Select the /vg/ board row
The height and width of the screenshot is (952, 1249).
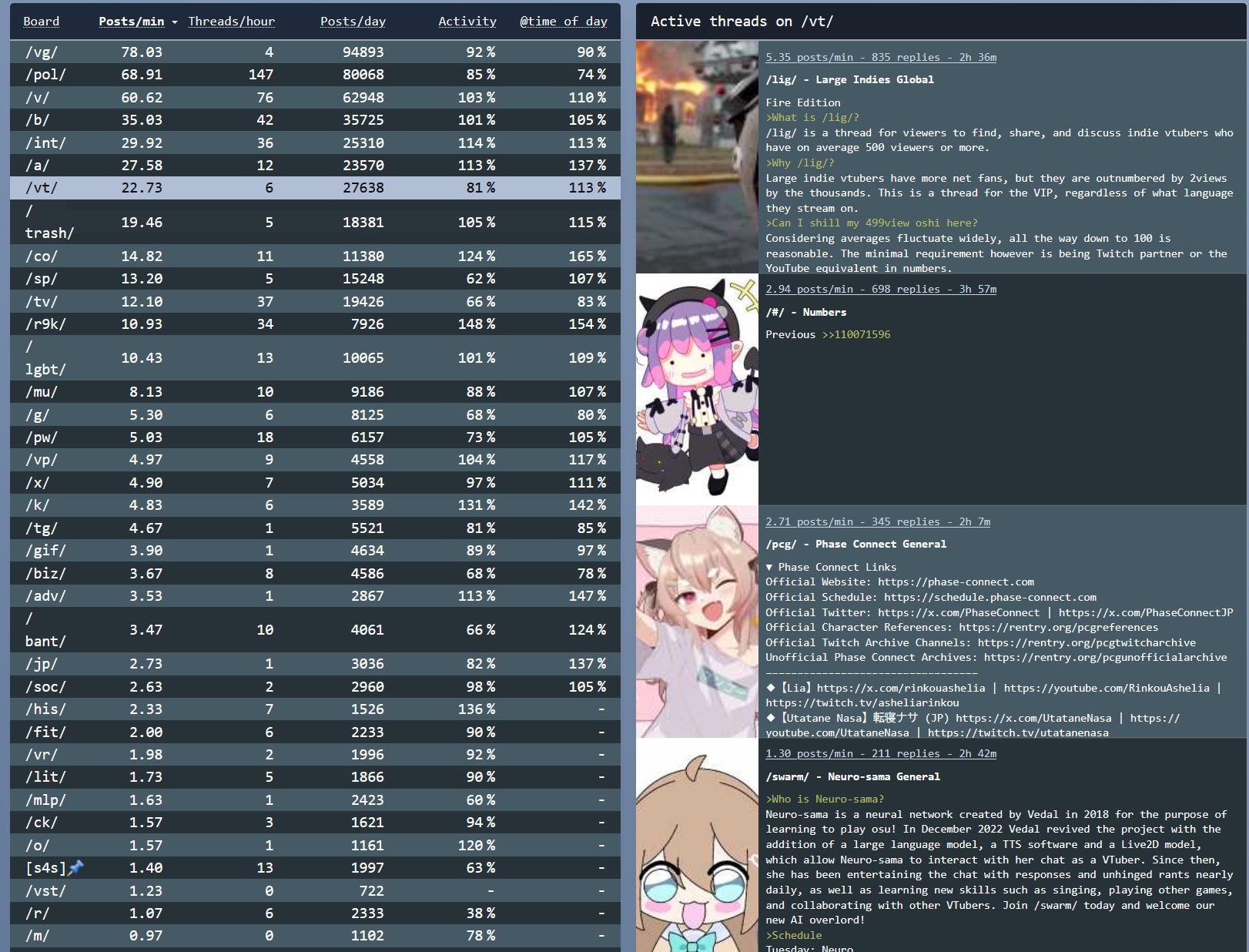point(315,52)
